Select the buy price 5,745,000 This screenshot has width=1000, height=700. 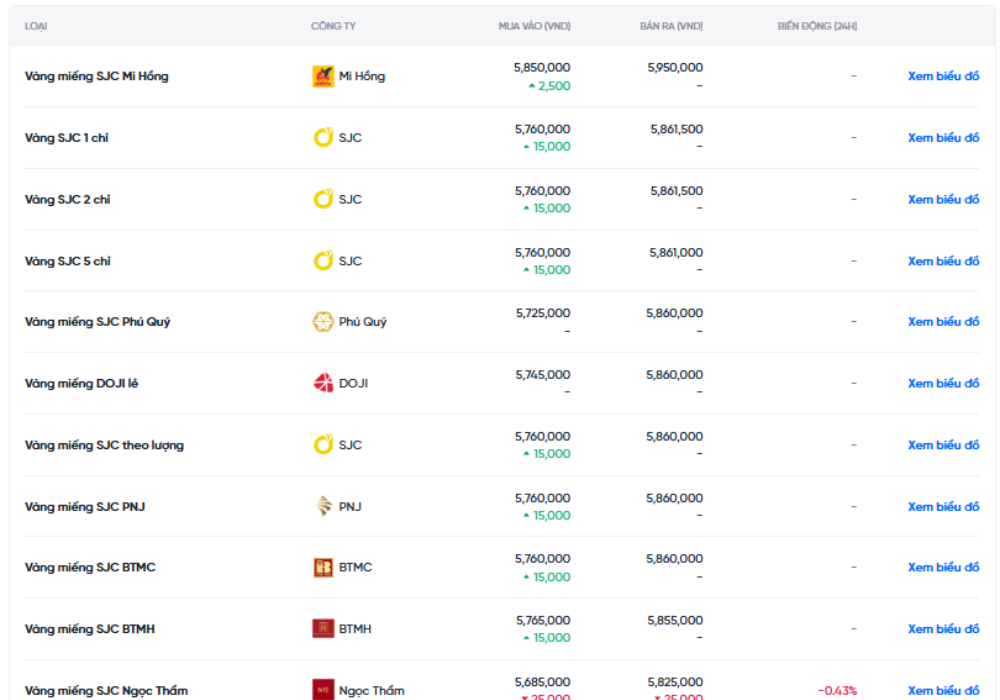point(543,375)
